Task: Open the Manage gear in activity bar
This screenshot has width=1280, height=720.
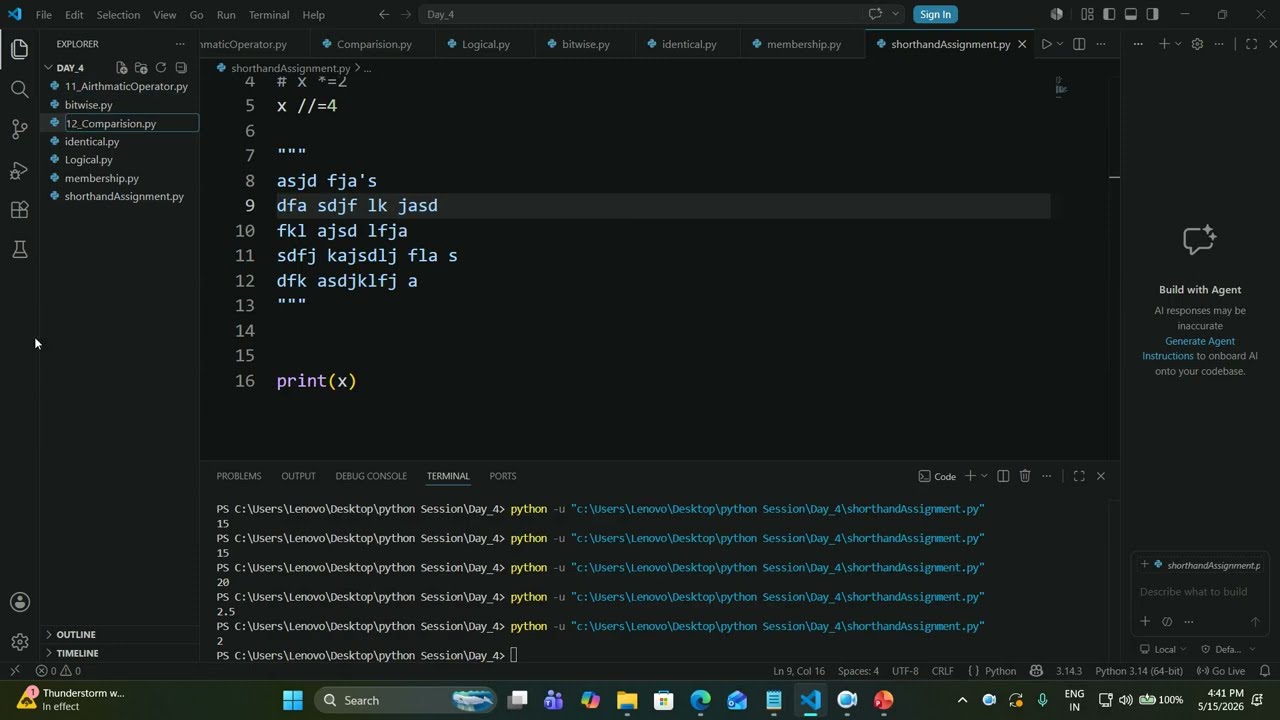Action: click(19, 642)
